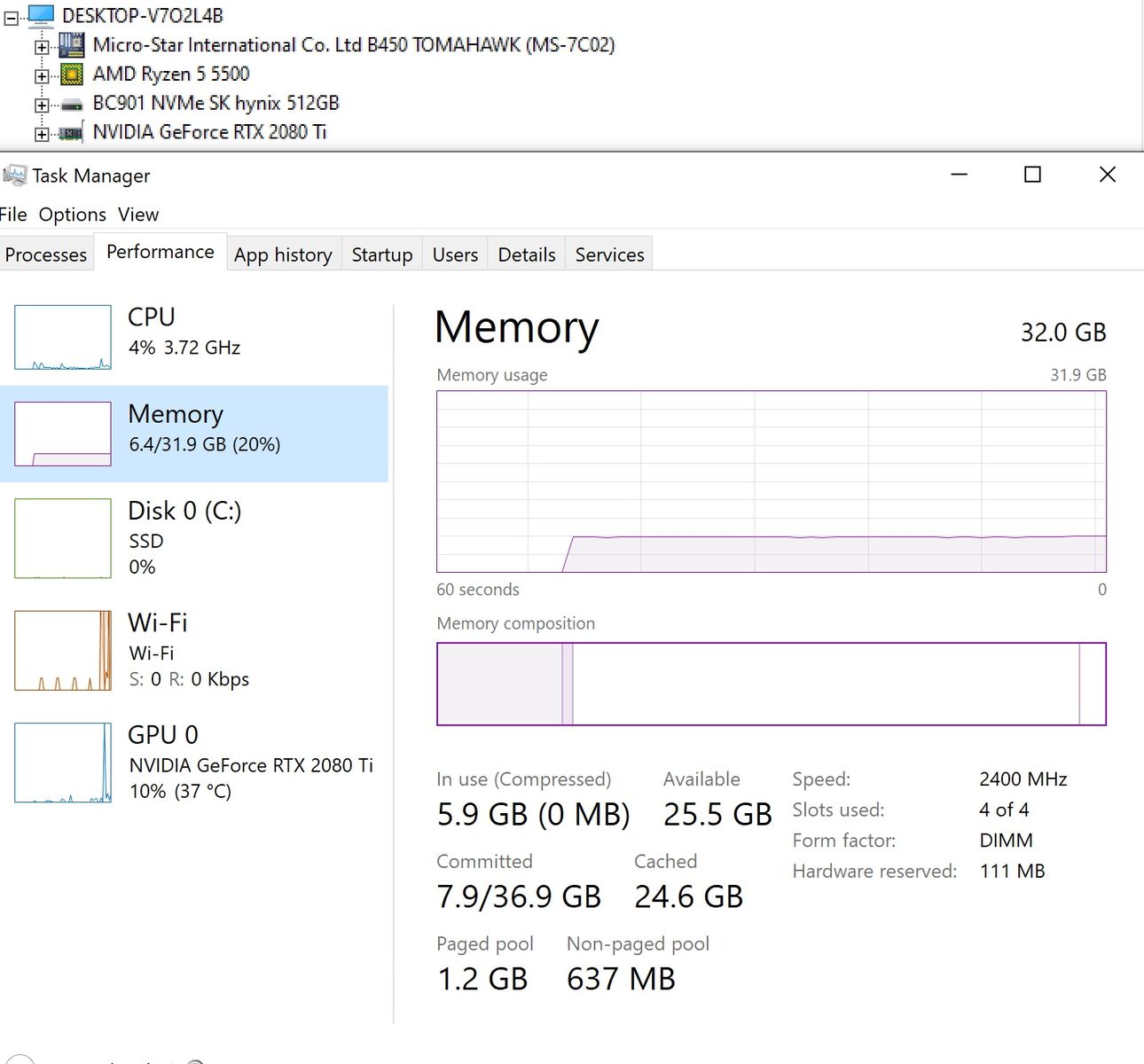Expand the NVIDIA GeForce RTX 2080 Ti node

[41, 134]
